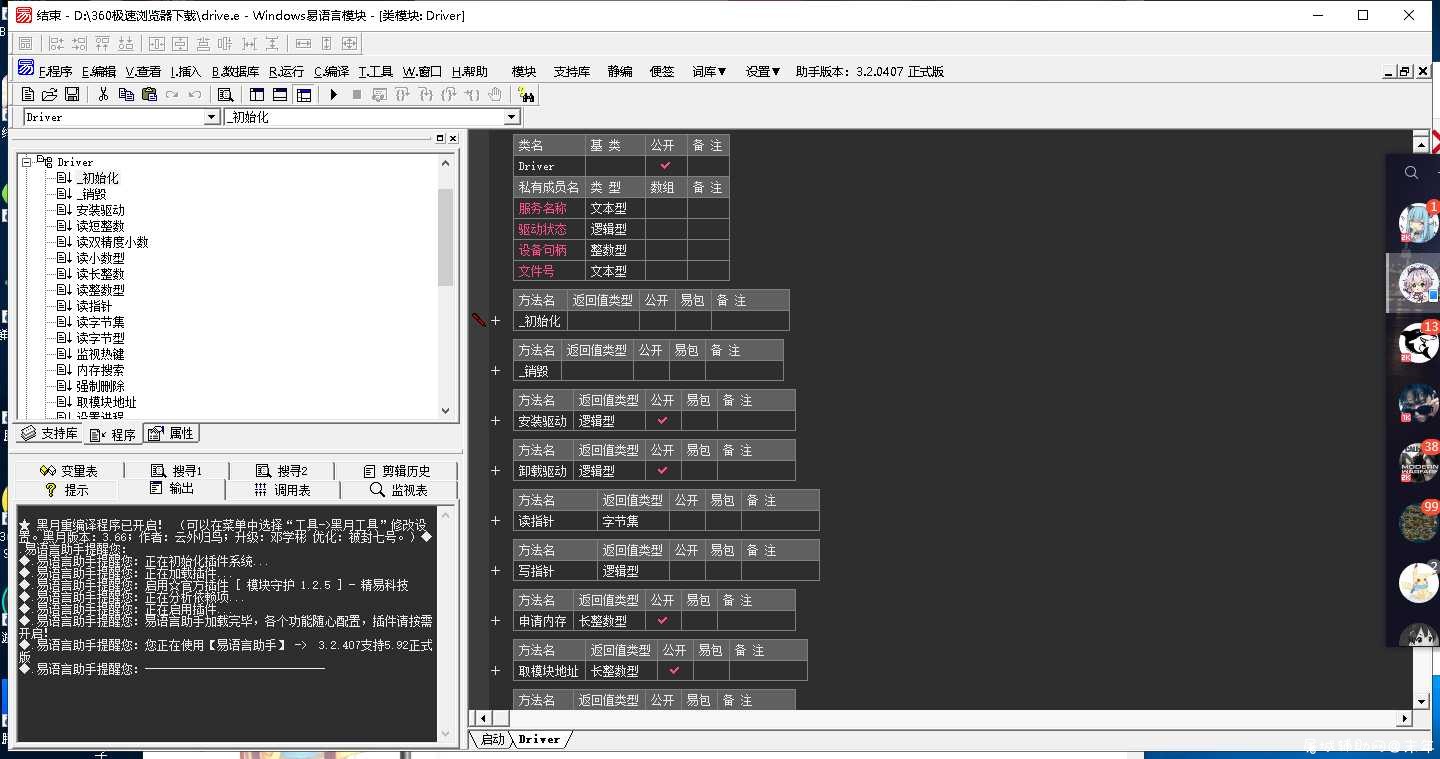Toggle 公开 checkmark for method 取模块地址

click(x=674, y=671)
